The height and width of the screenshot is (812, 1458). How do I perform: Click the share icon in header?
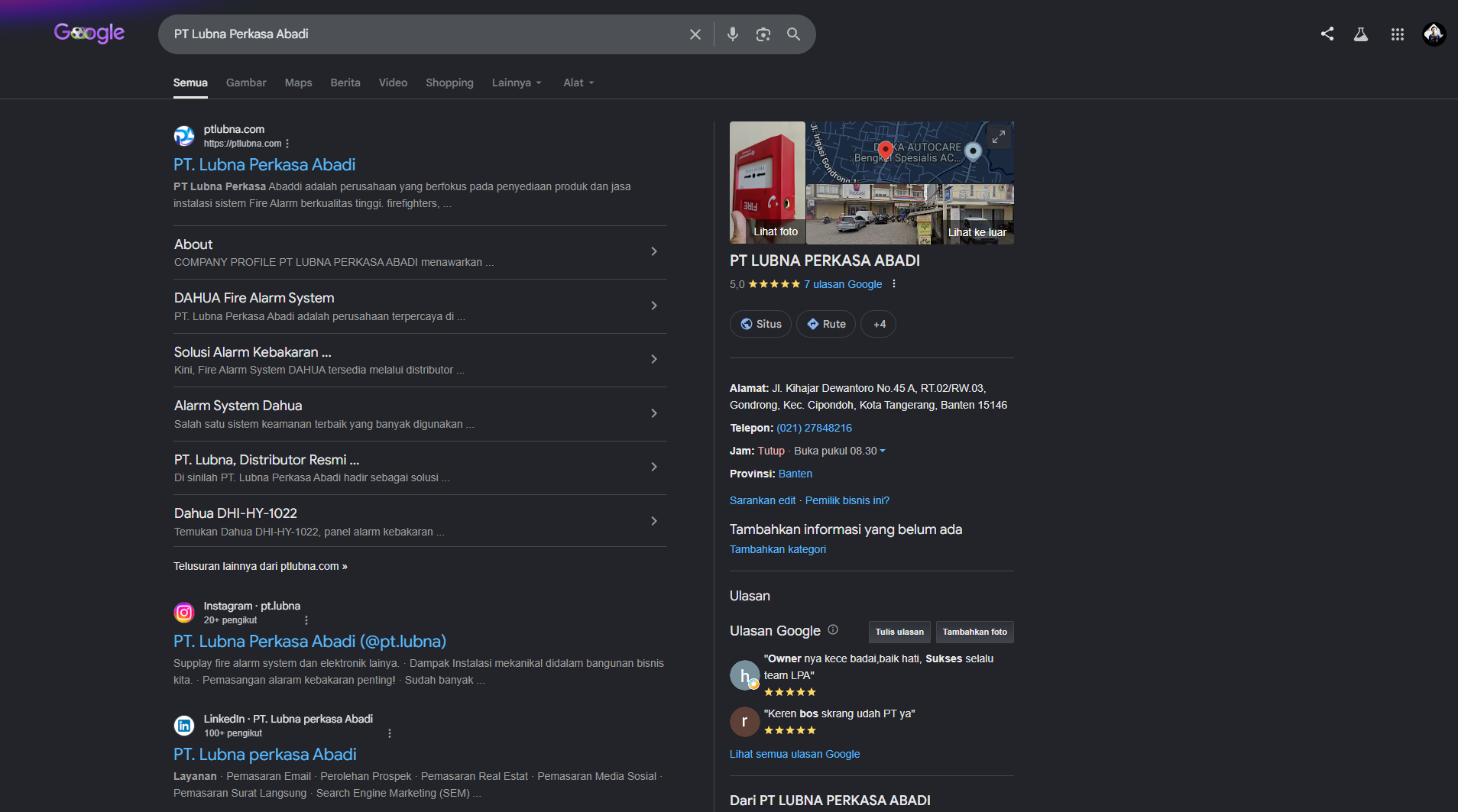pyautogui.click(x=1327, y=34)
